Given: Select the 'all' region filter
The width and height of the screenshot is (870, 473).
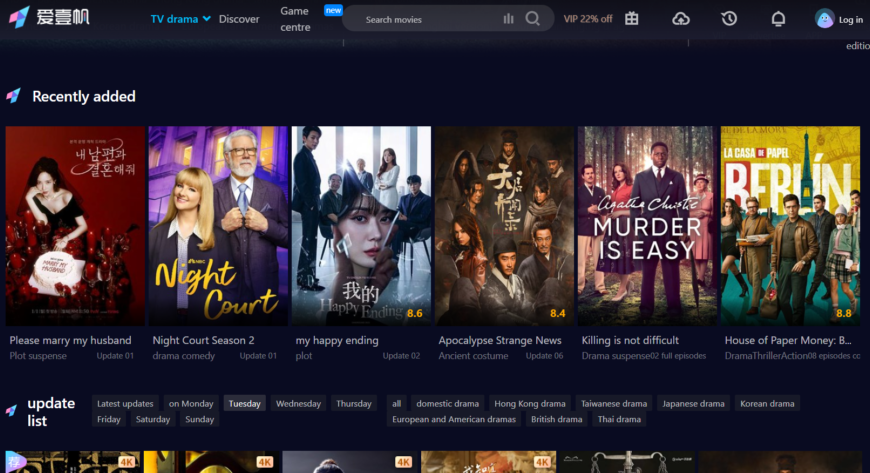Looking at the screenshot, I should tap(396, 404).
